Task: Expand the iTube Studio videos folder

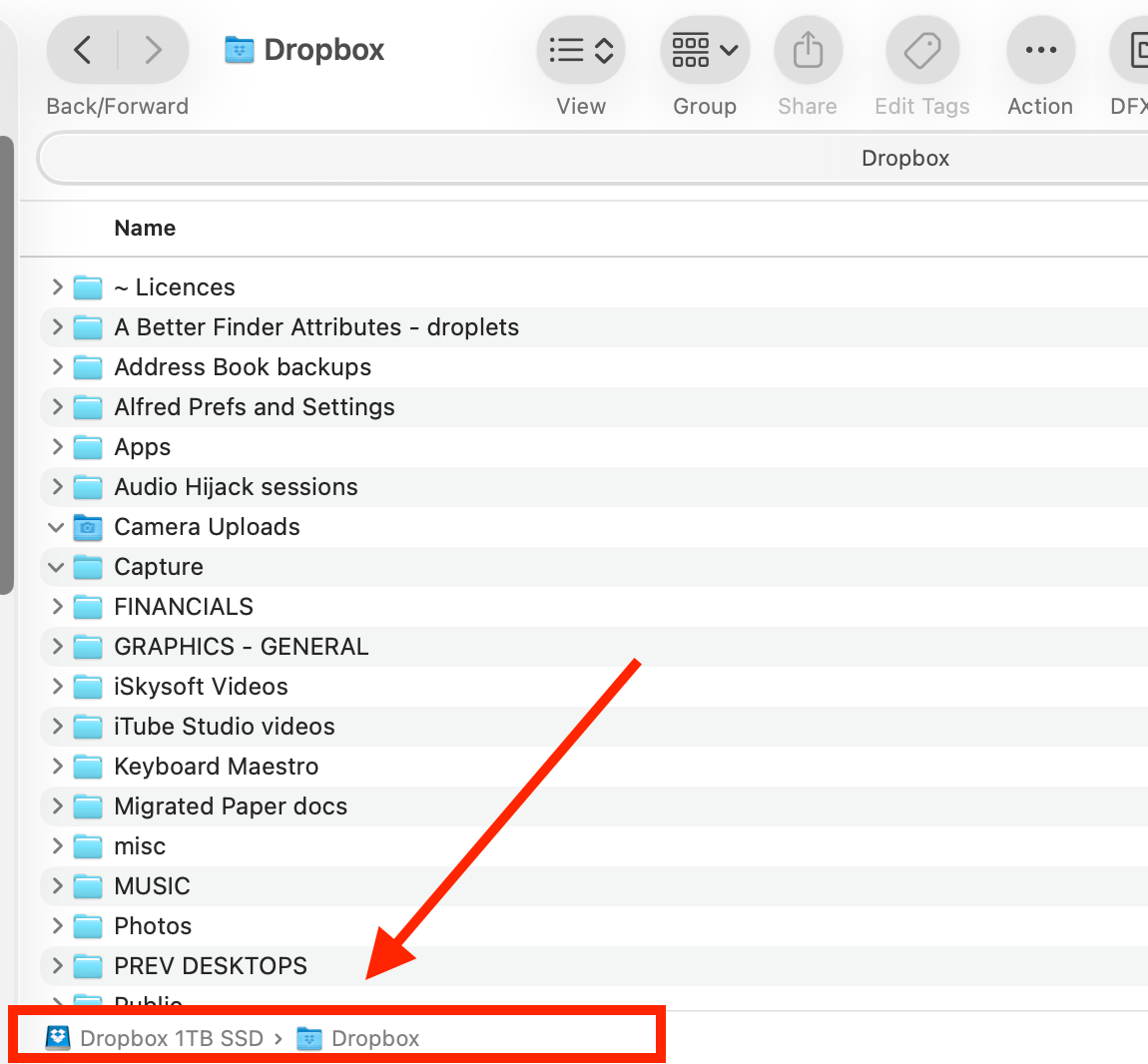Action: tap(57, 726)
